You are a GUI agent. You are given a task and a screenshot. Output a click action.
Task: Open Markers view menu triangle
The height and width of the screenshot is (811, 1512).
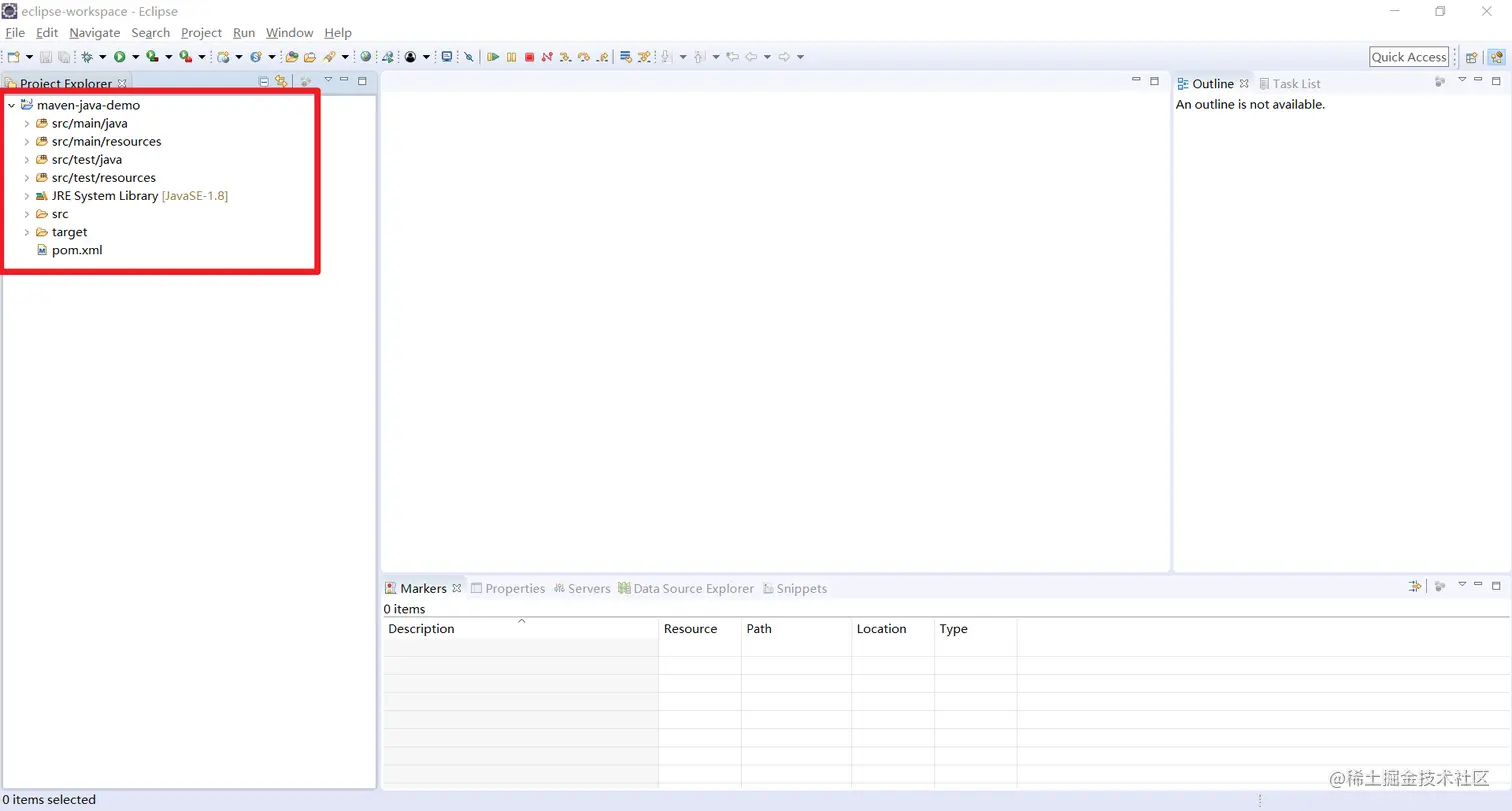(1462, 584)
